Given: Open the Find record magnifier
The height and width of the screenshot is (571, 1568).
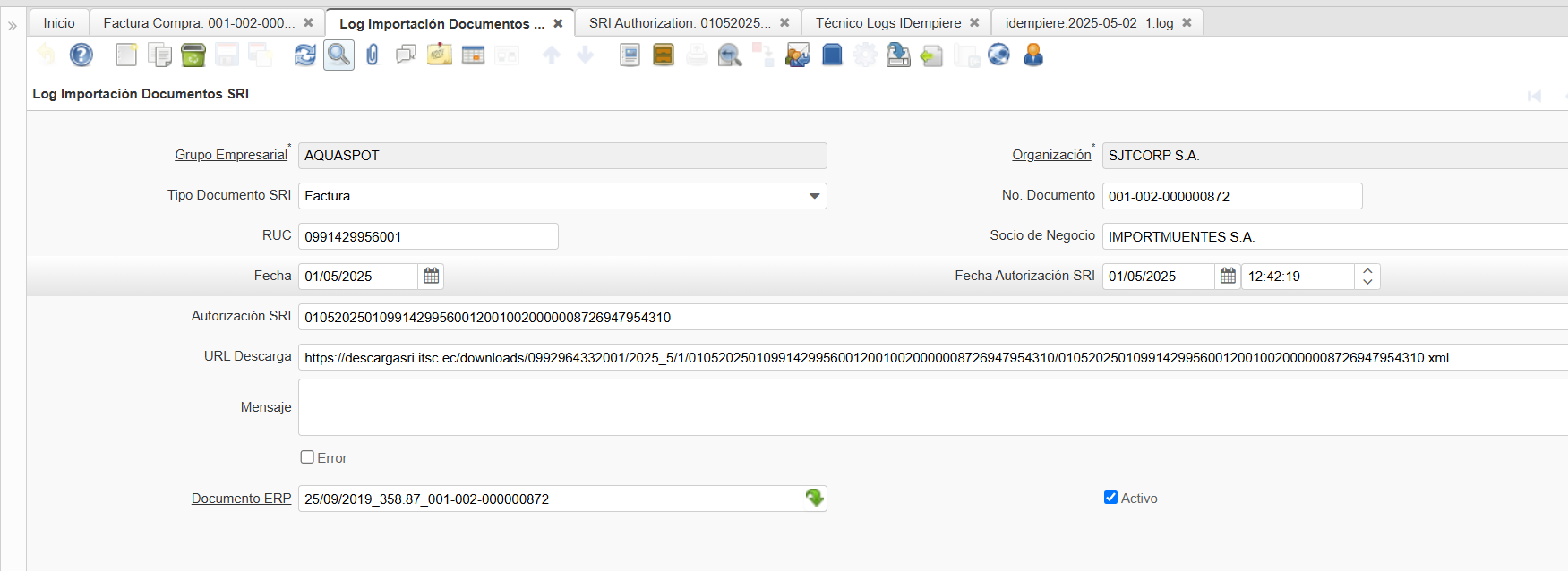Looking at the screenshot, I should 338,55.
